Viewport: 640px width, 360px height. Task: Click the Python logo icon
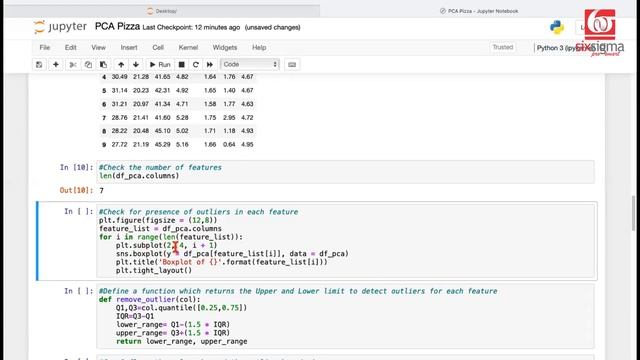[x=557, y=27]
